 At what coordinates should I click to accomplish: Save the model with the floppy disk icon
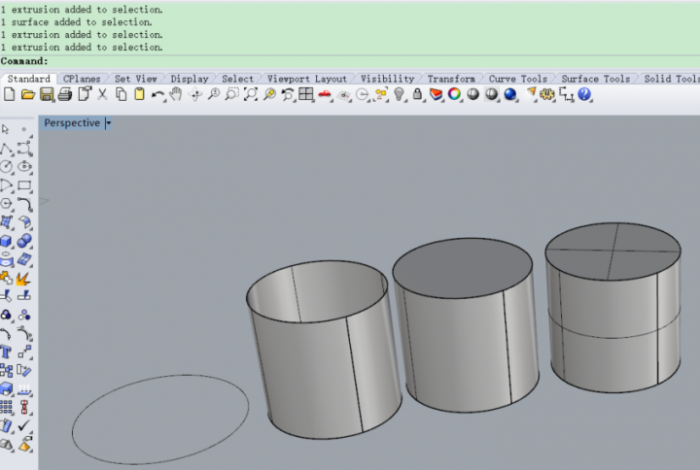[46, 94]
